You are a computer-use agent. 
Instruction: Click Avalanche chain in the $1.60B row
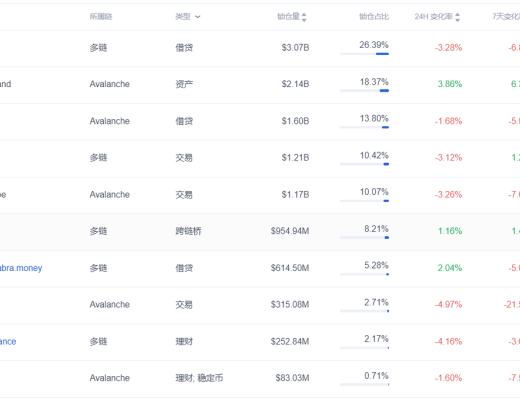tap(109, 121)
